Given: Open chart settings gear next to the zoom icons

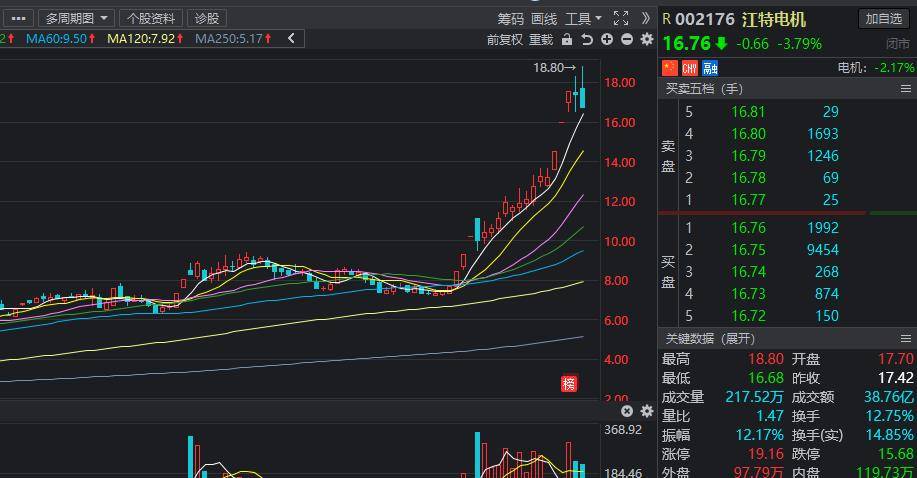Looking at the screenshot, I should [646, 39].
